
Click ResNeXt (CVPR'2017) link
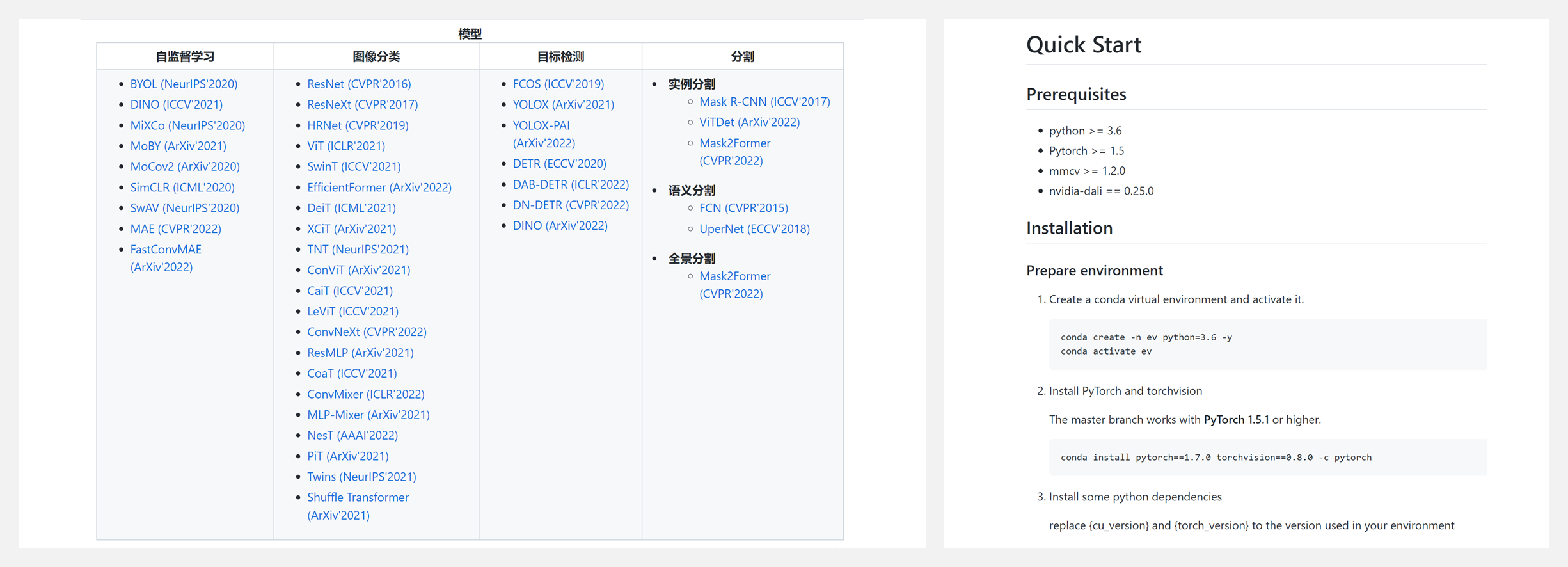click(x=363, y=104)
